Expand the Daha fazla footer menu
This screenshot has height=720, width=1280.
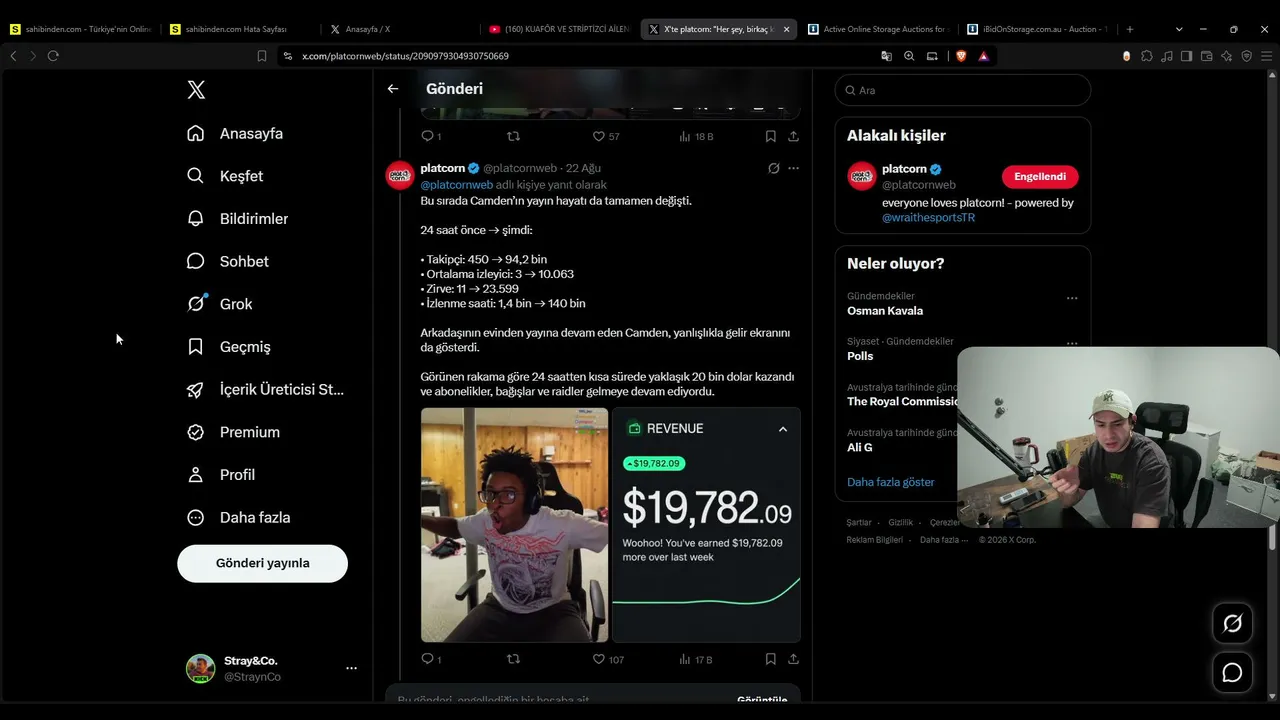pyautogui.click(x=945, y=540)
